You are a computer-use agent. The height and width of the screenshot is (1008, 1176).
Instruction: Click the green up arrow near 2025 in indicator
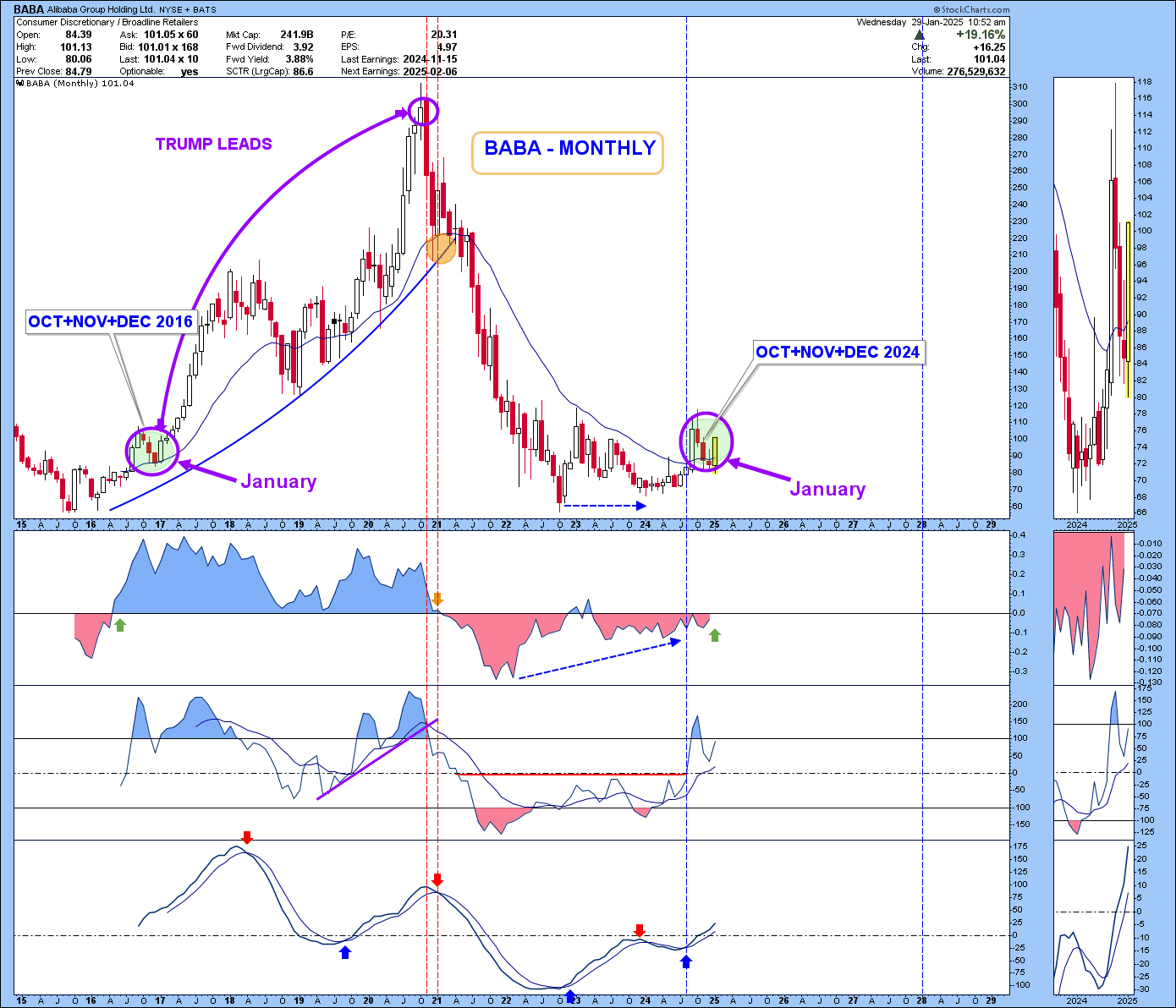tap(715, 635)
